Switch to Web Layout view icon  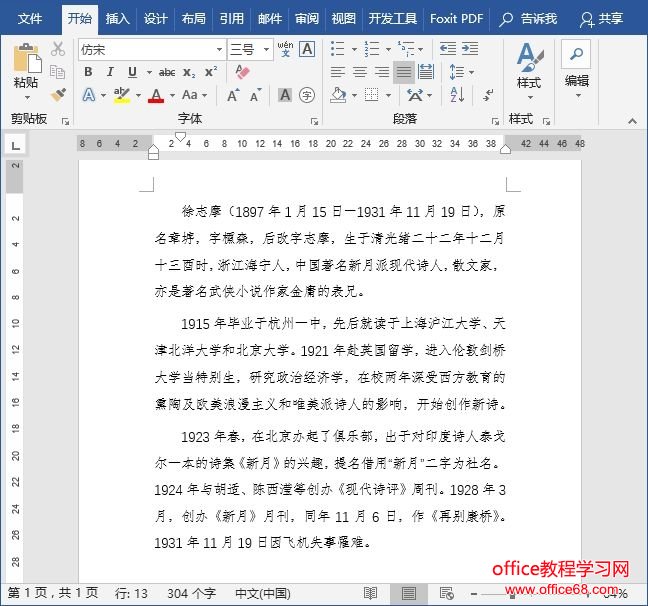pyautogui.click(x=447, y=594)
